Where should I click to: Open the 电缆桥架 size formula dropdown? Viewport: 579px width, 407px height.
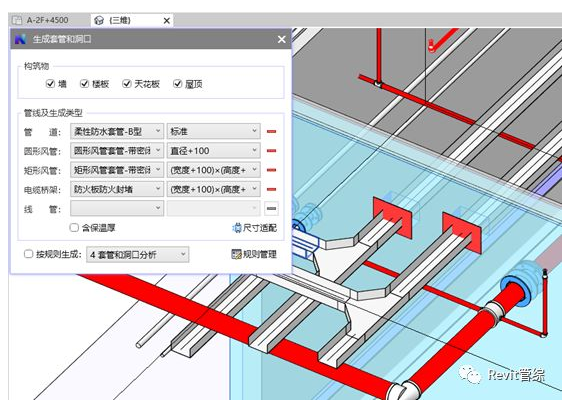(x=213, y=189)
